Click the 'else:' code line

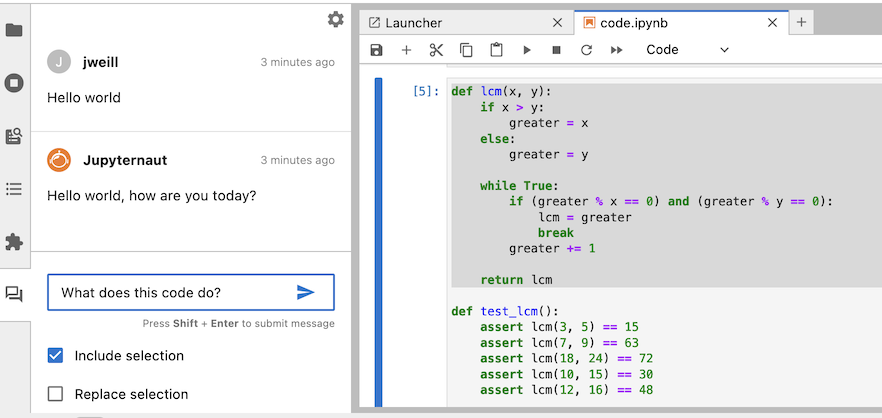(498, 138)
